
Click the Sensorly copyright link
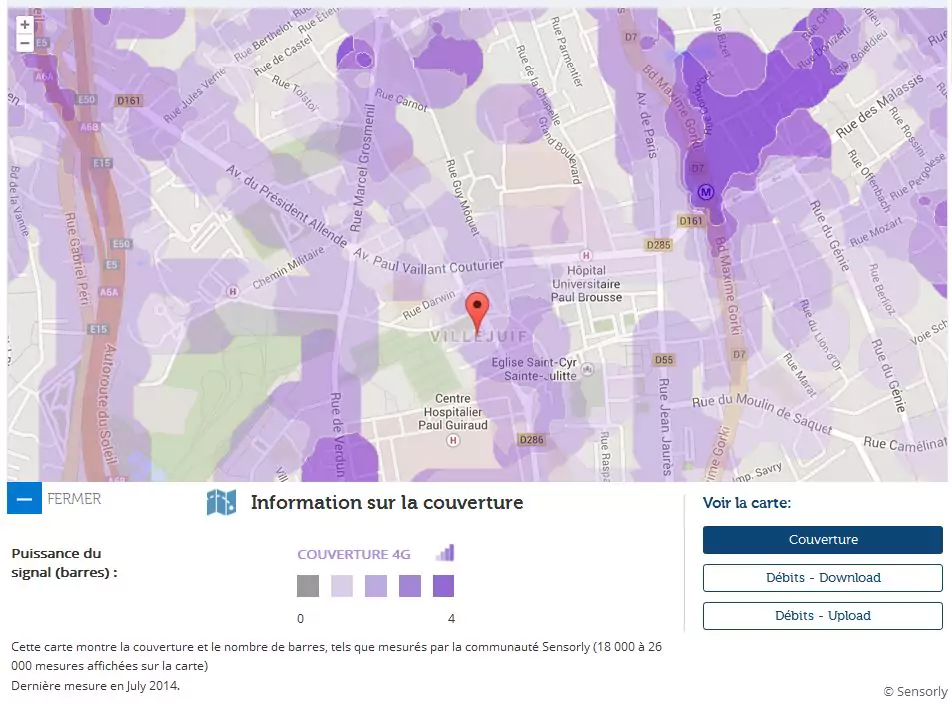tap(914, 691)
